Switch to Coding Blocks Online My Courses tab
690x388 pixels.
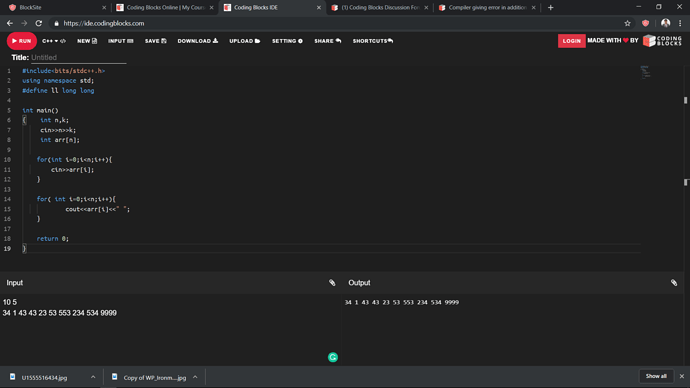tap(165, 7)
